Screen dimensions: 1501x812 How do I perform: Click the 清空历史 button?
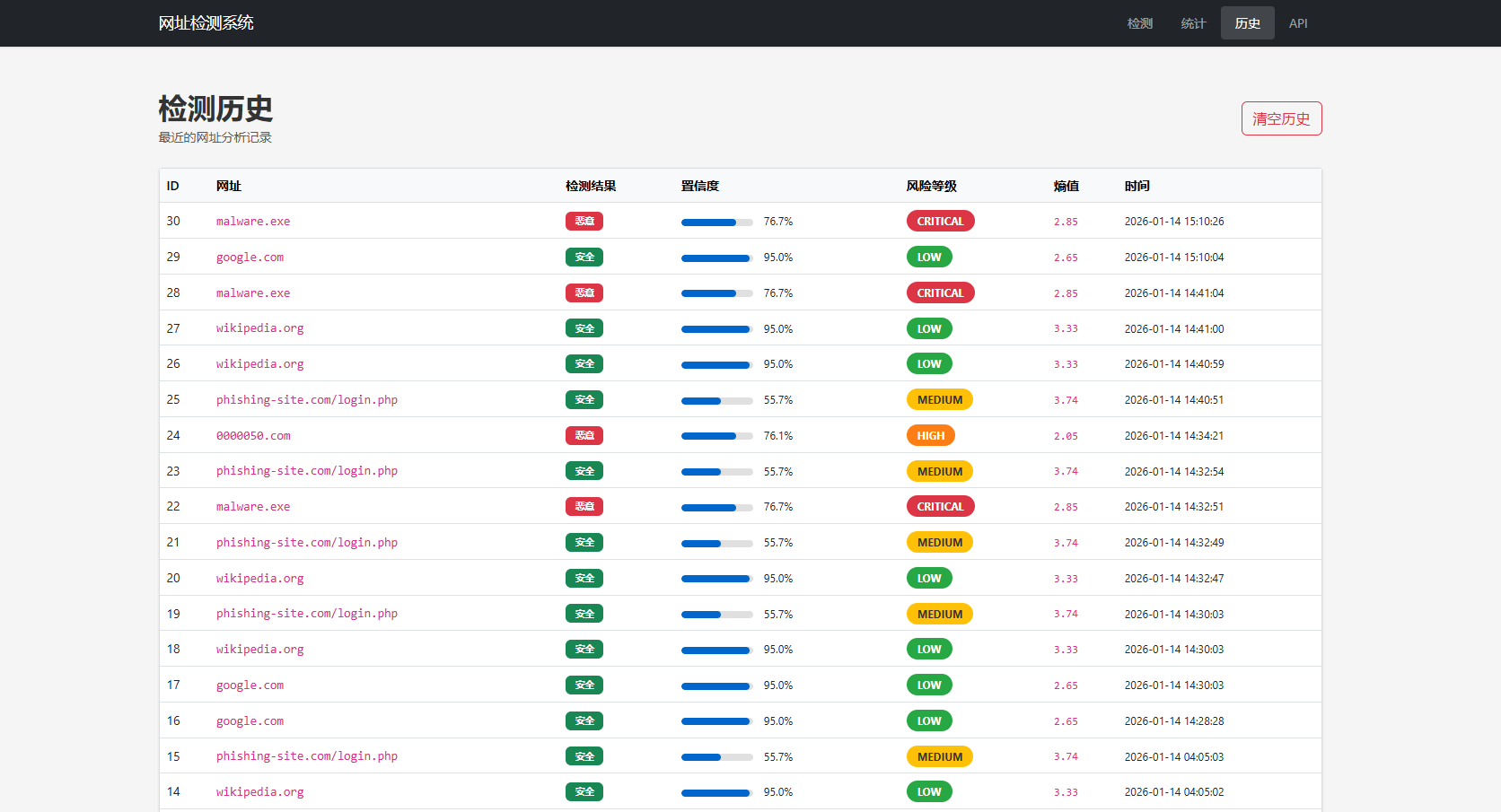click(x=1281, y=118)
